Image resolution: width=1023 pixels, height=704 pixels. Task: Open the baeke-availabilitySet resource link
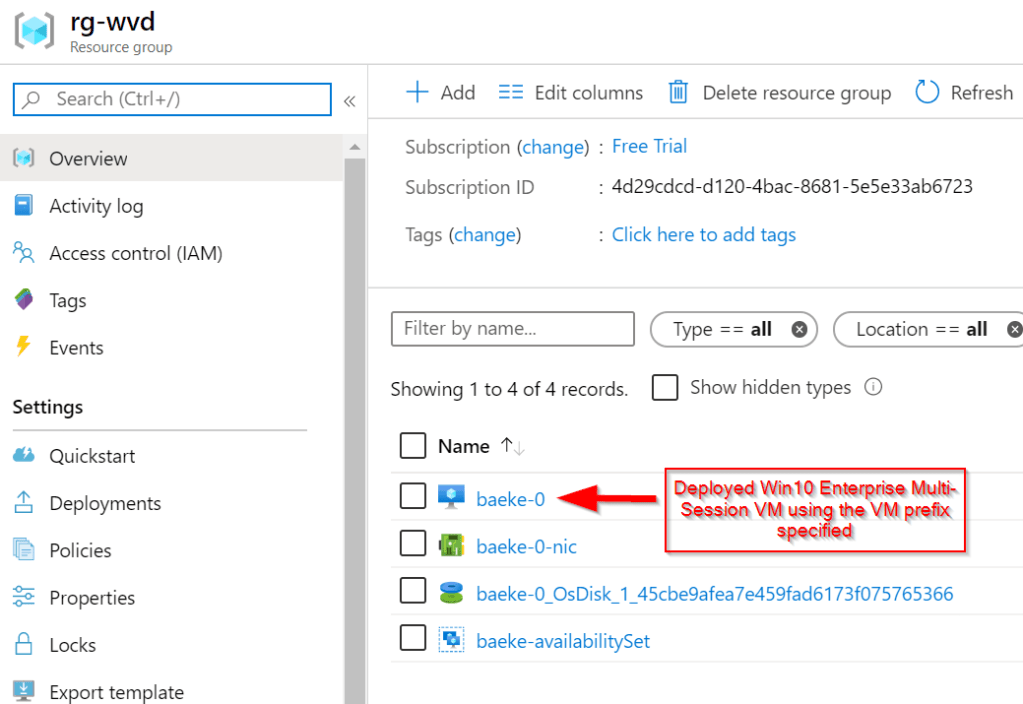tap(563, 641)
